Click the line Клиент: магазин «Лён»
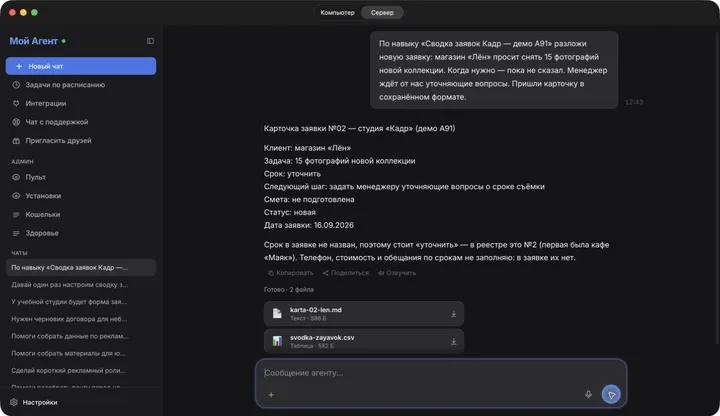This screenshot has height=416, width=720. [x=307, y=148]
